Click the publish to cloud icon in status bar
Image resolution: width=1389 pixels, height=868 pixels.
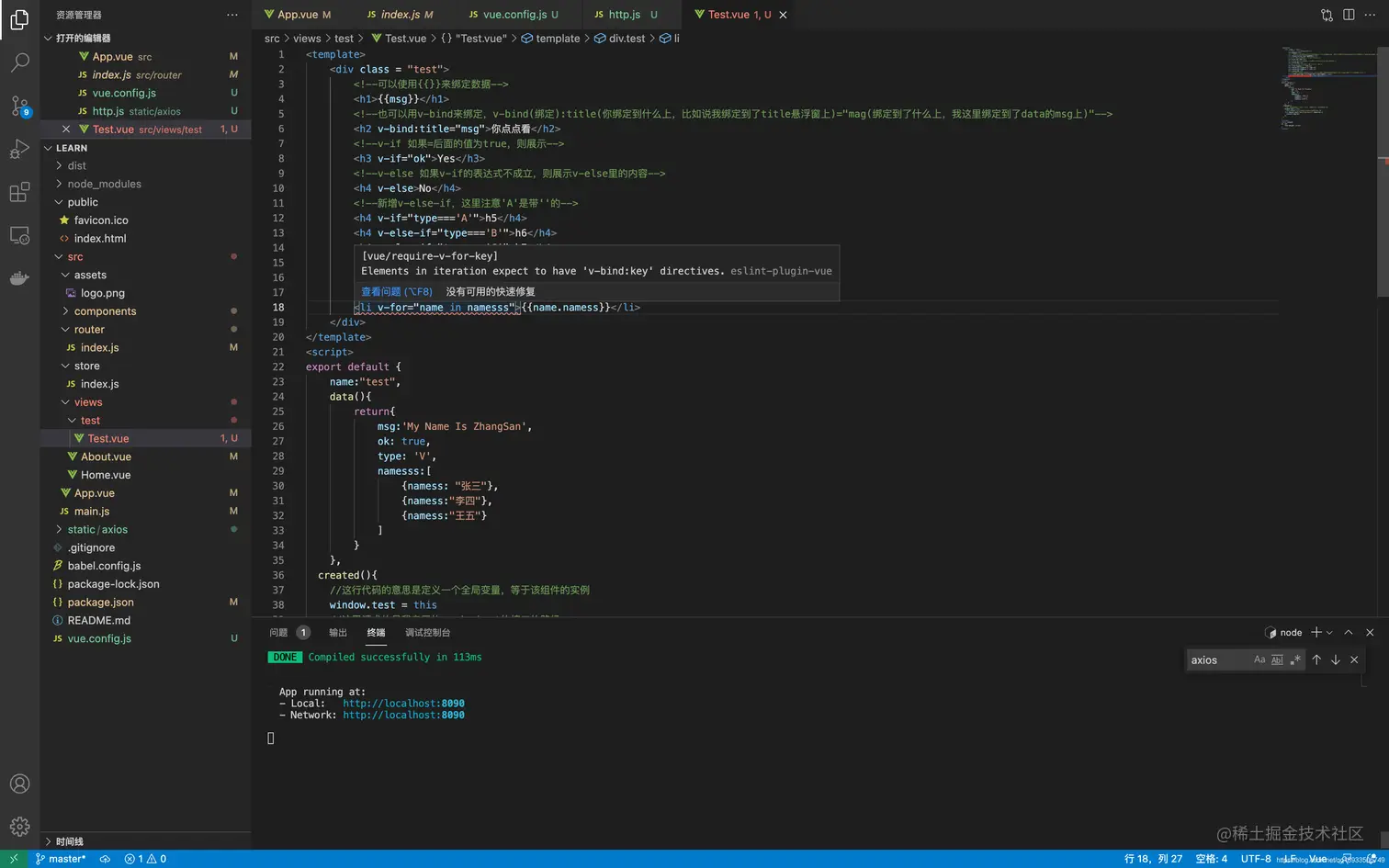tap(105, 859)
